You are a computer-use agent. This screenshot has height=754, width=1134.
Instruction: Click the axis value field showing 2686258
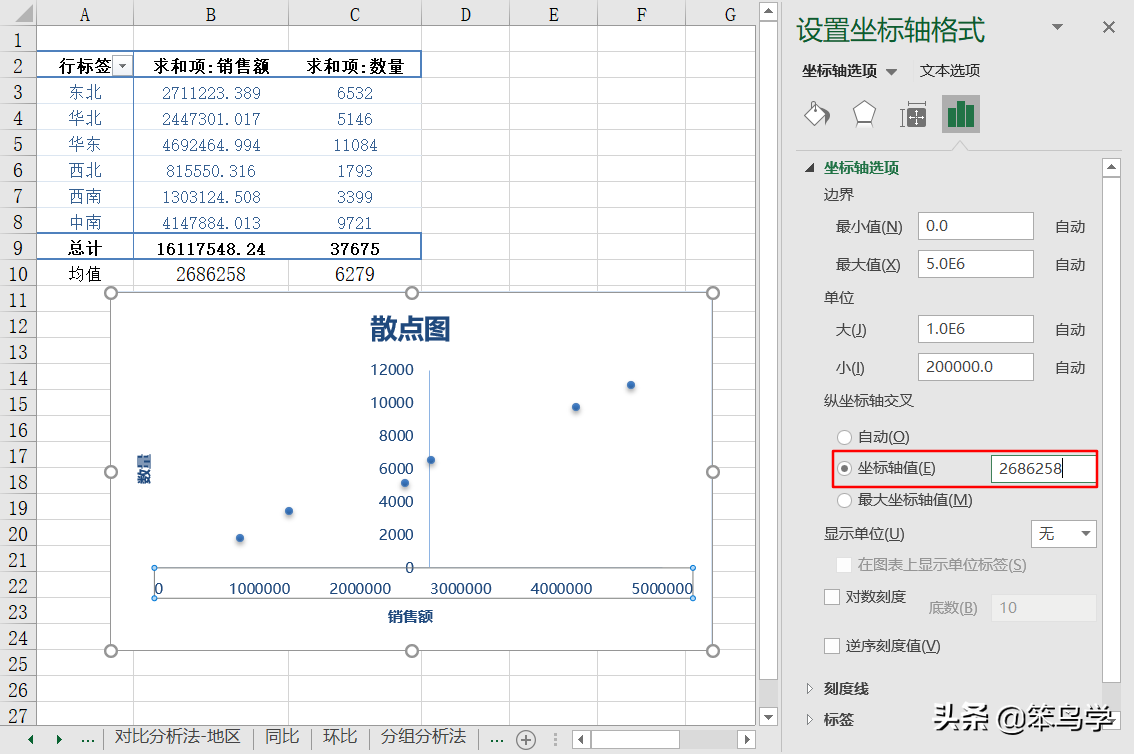(x=1044, y=468)
